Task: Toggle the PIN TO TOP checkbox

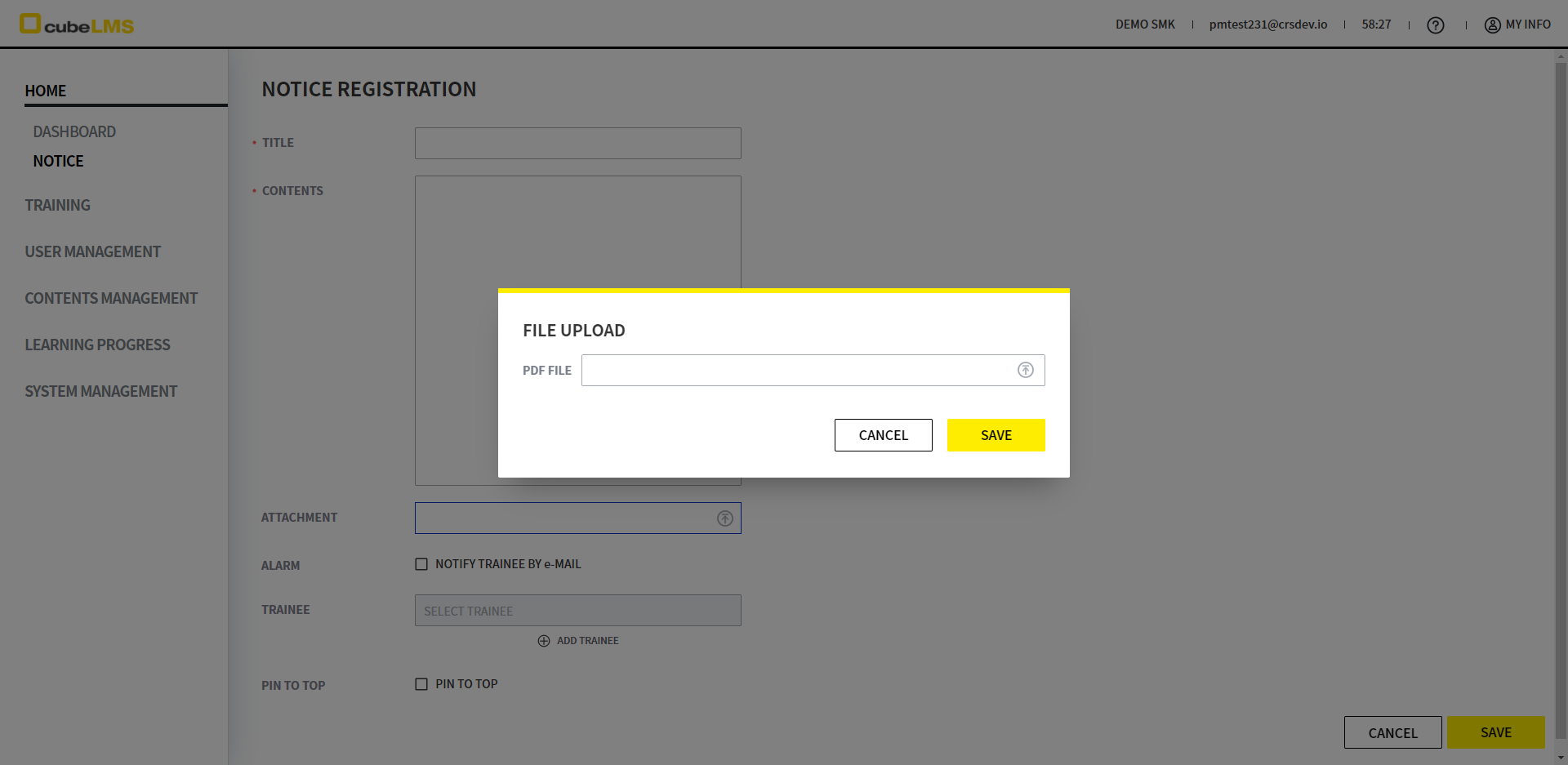Action: [421, 684]
